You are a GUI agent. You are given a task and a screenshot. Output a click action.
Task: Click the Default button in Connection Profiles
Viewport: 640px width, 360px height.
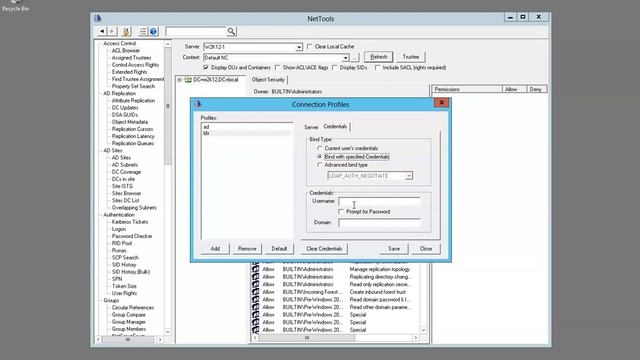point(279,249)
